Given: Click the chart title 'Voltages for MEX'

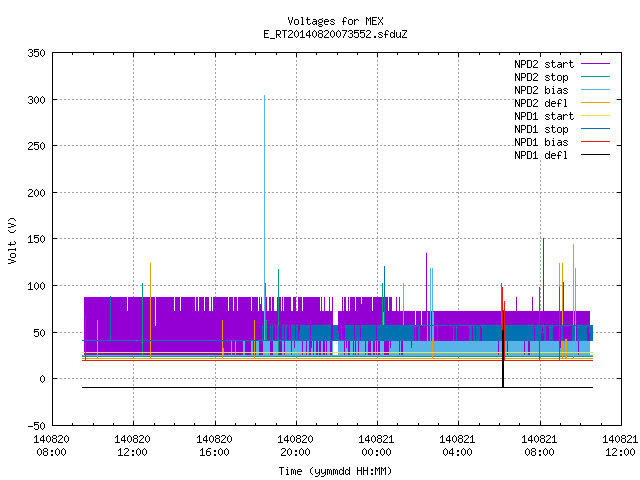Looking at the screenshot, I should [335, 21].
